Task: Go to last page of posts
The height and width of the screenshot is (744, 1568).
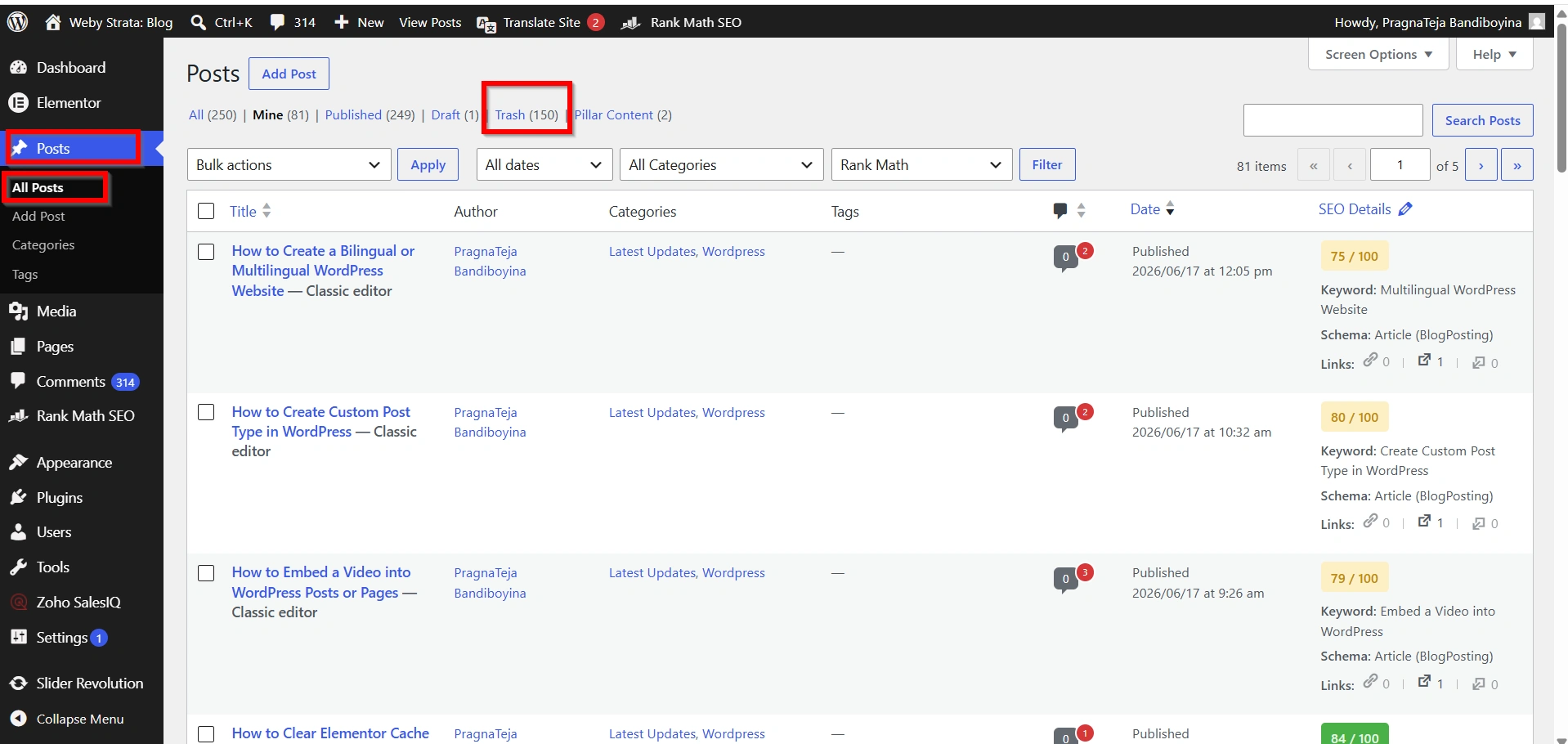Action: 1517,165
